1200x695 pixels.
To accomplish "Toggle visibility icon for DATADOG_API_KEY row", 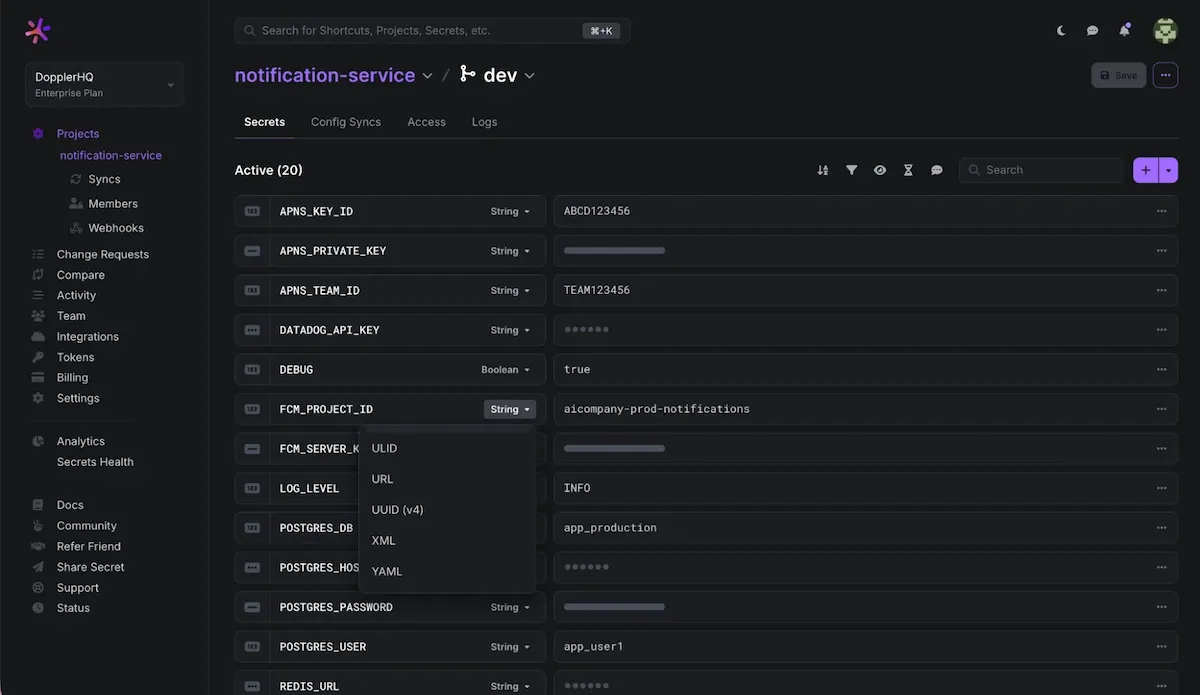I will [252, 330].
